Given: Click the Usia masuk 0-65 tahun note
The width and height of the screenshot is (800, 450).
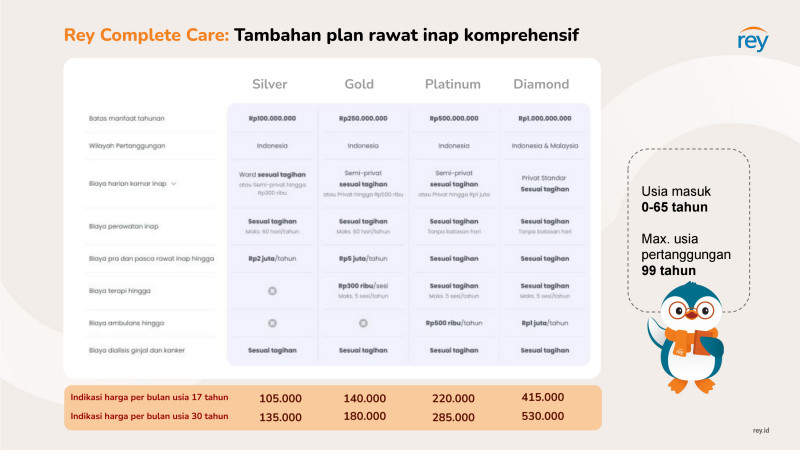Looking at the screenshot, I should point(675,199).
